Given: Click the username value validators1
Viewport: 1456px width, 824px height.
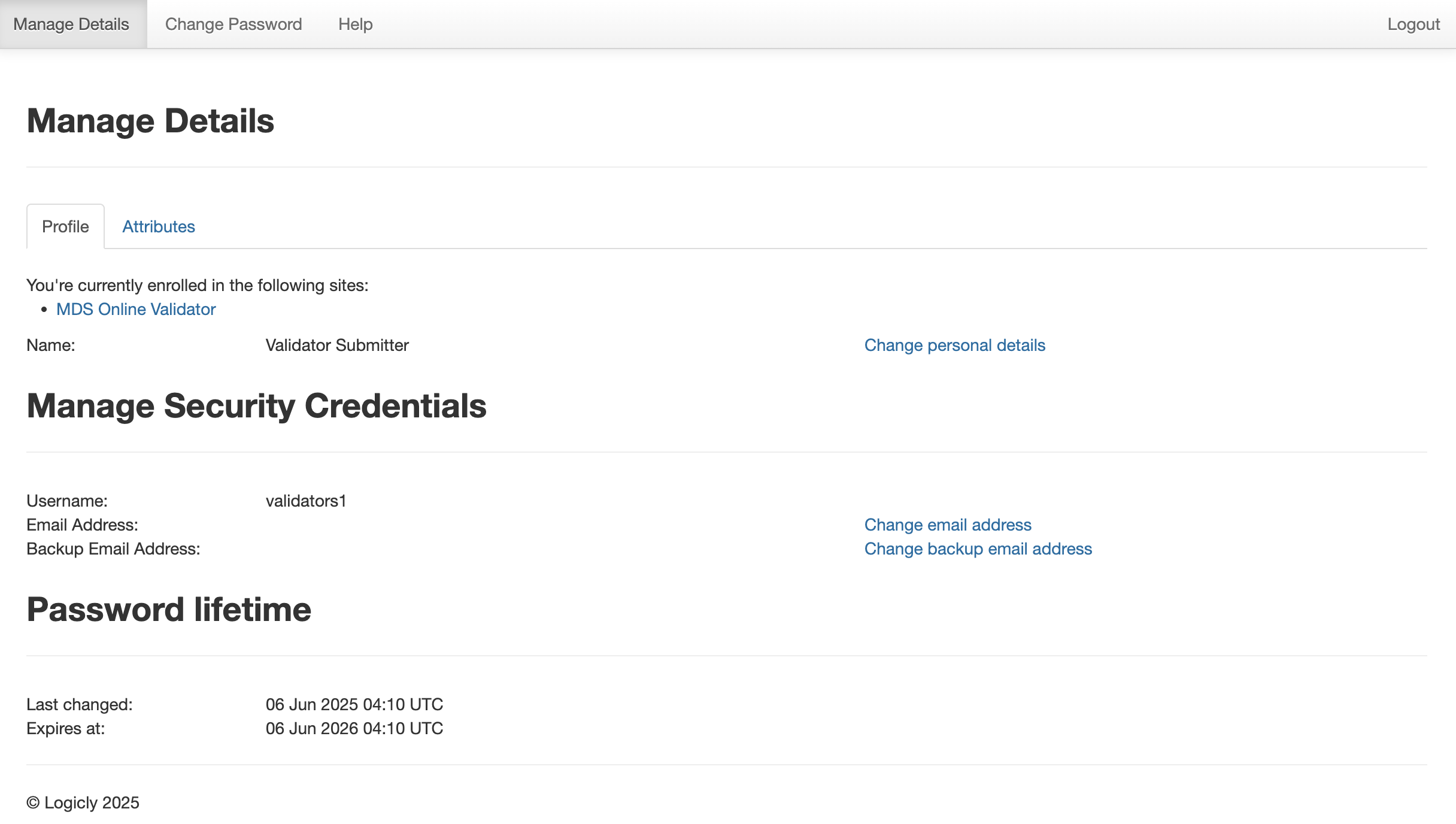Looking at the screenshot, I should point(306,501).
